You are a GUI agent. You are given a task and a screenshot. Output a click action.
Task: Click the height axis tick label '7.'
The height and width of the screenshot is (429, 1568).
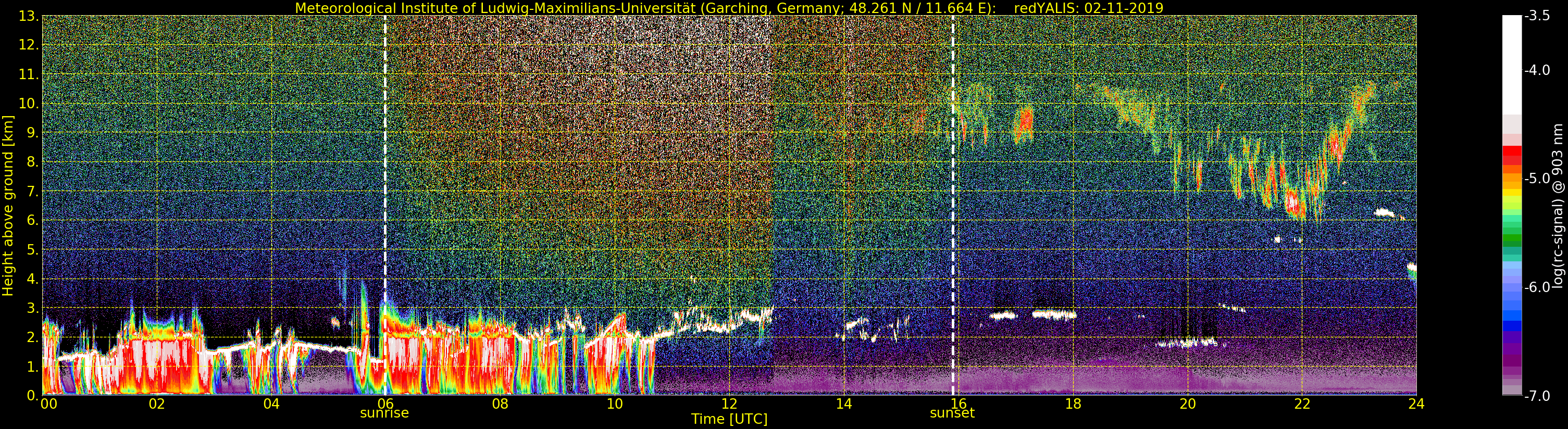(32, 192)
